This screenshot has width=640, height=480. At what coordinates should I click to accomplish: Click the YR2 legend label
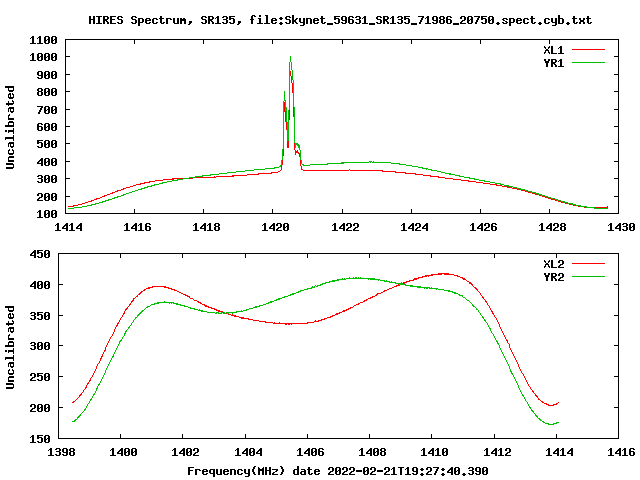tap(553, 277)
